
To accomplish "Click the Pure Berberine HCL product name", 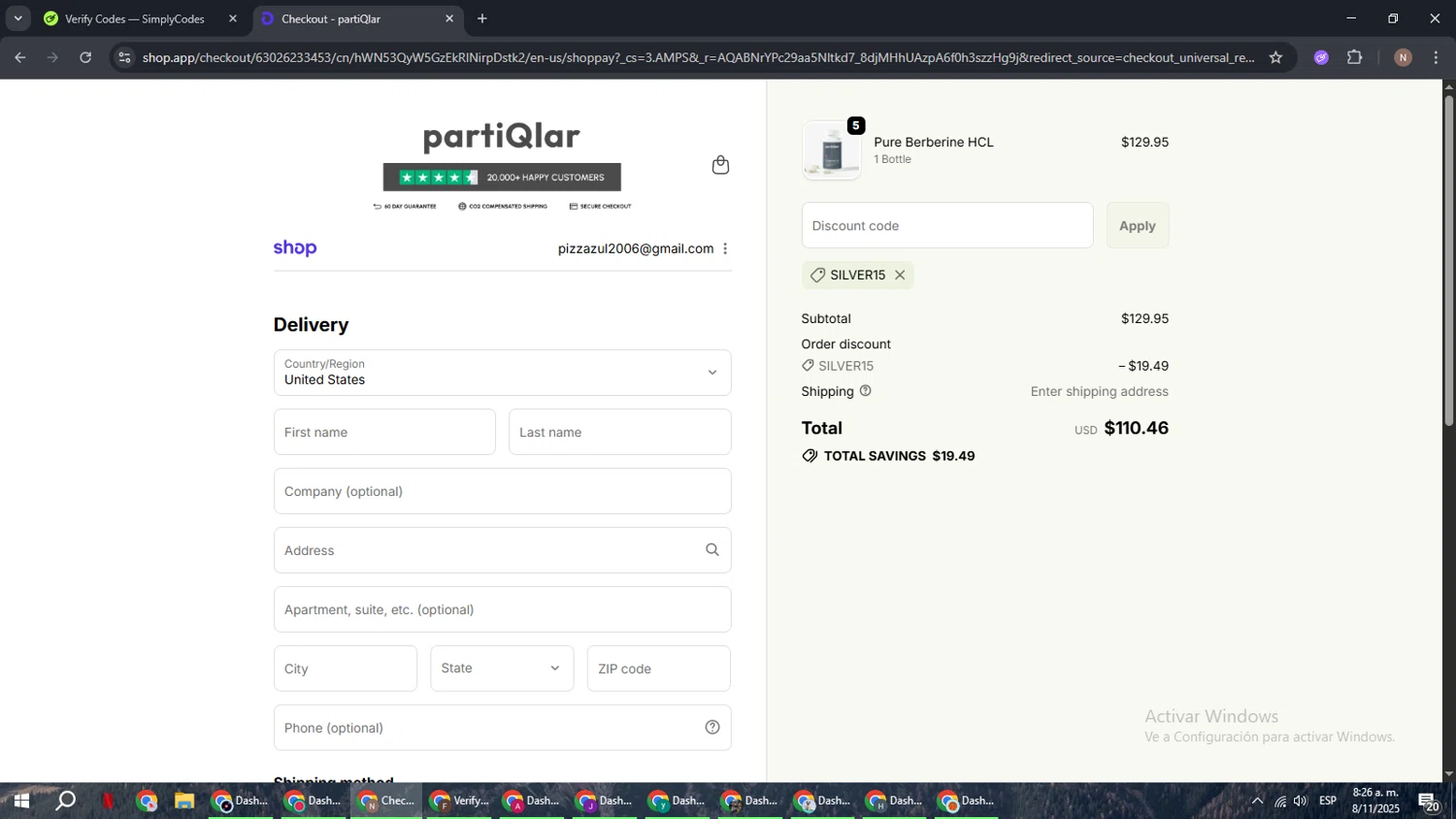I will (x=934, y=142).
